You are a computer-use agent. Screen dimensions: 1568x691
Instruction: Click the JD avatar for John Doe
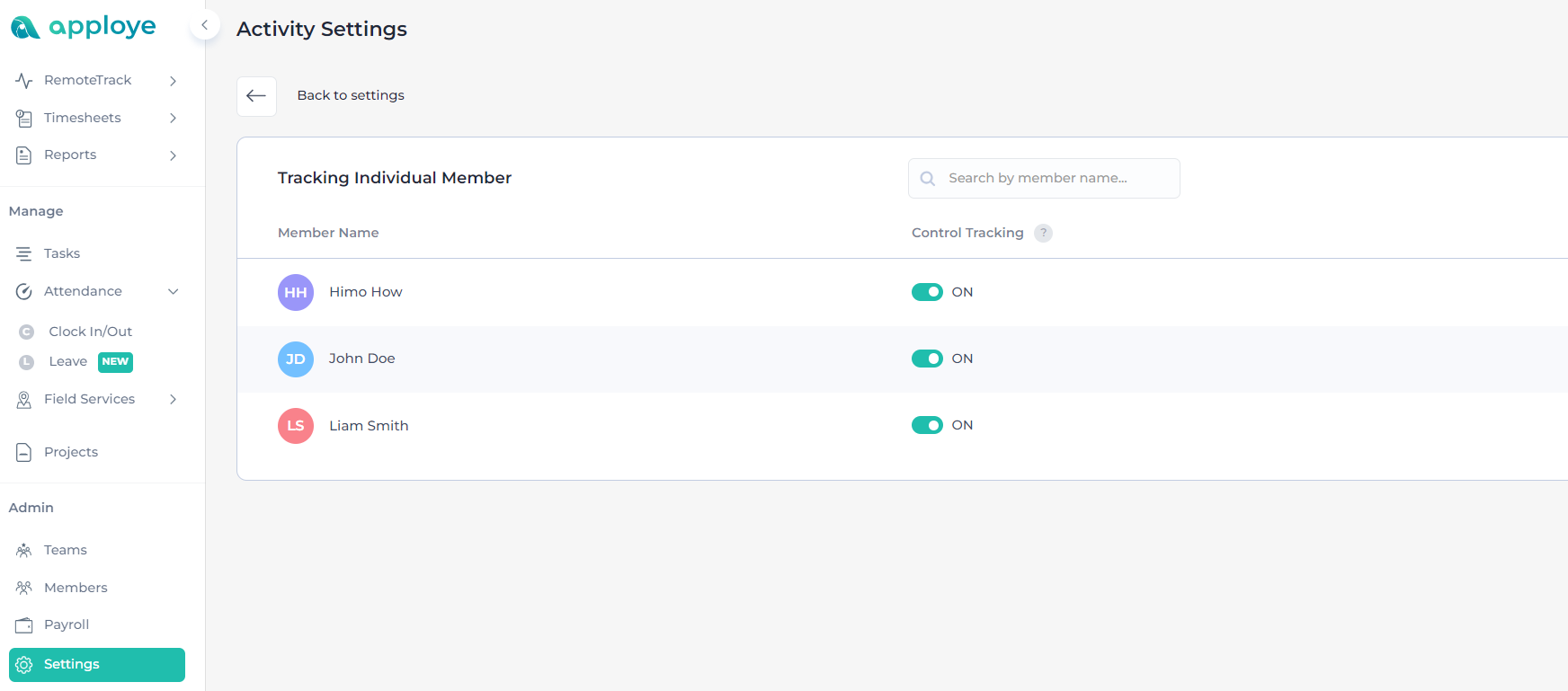296,359
